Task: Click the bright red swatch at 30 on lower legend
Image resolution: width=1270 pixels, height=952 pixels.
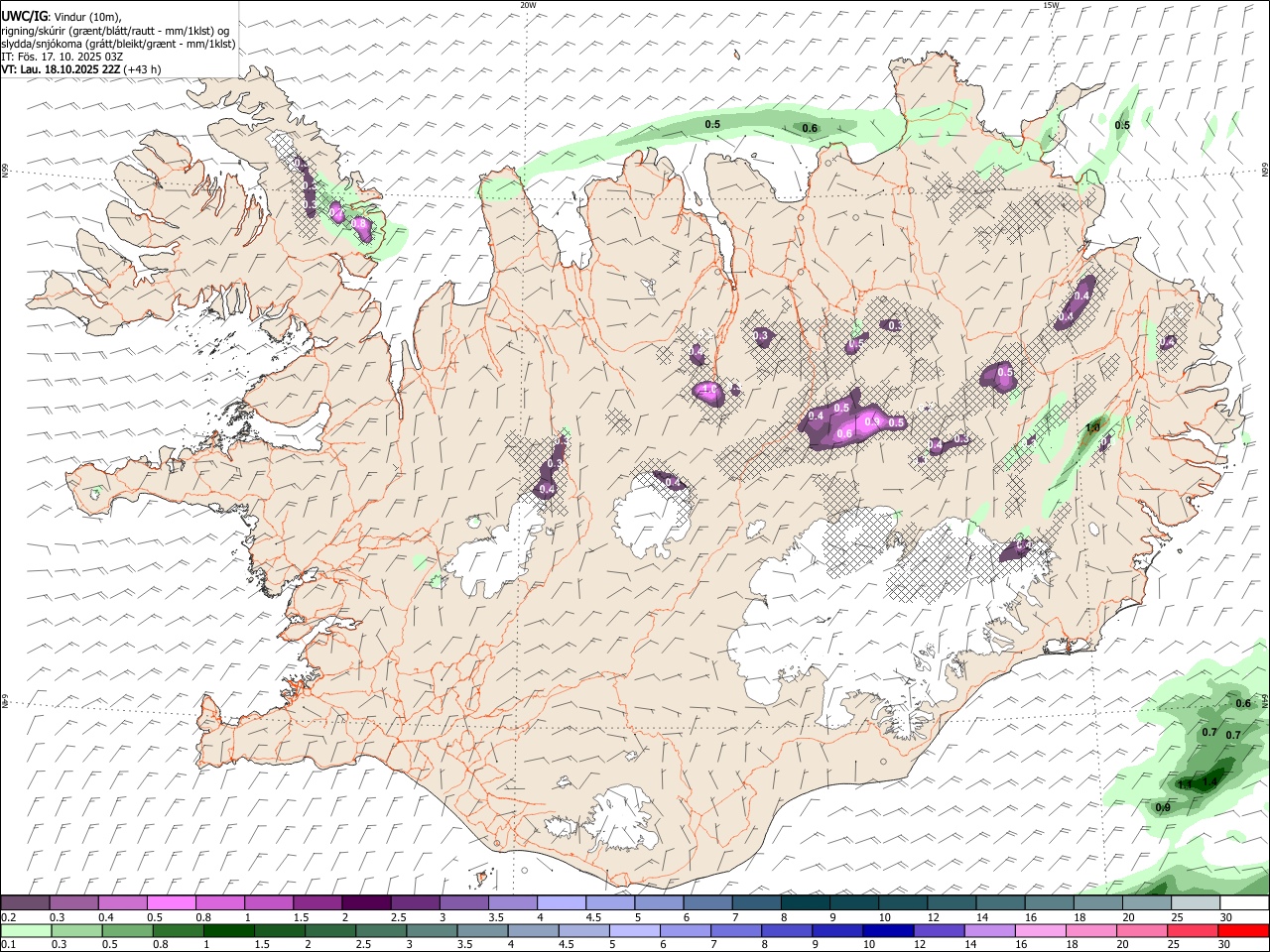Action: (x=1243, y=930)
